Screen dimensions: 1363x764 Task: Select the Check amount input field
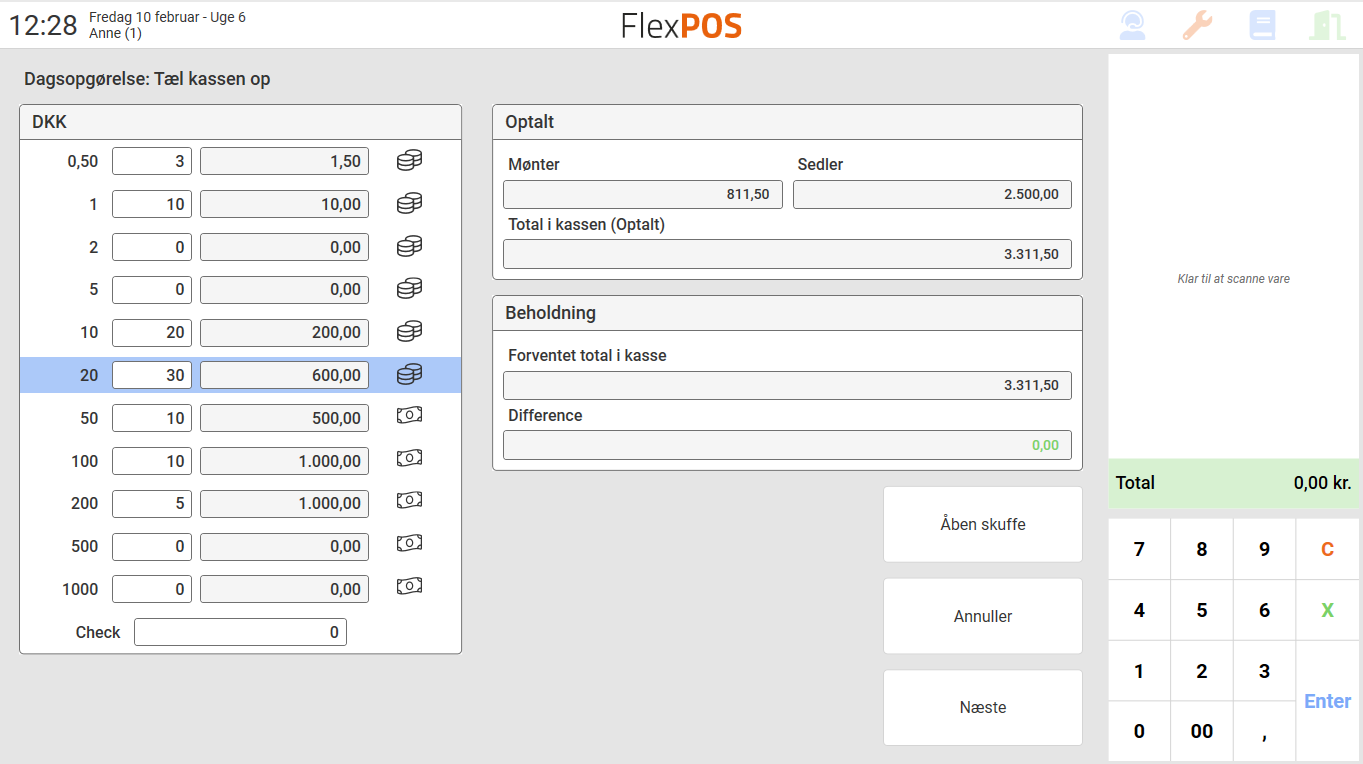pos(240,631)
